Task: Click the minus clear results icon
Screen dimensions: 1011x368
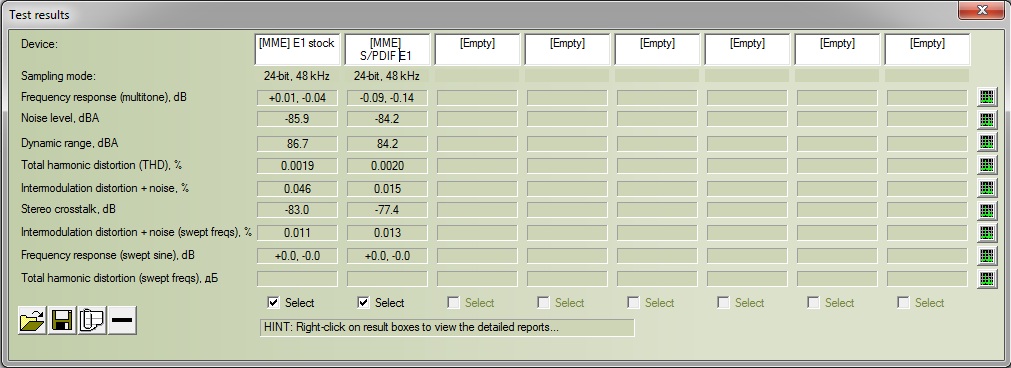Action: point(122,320)
